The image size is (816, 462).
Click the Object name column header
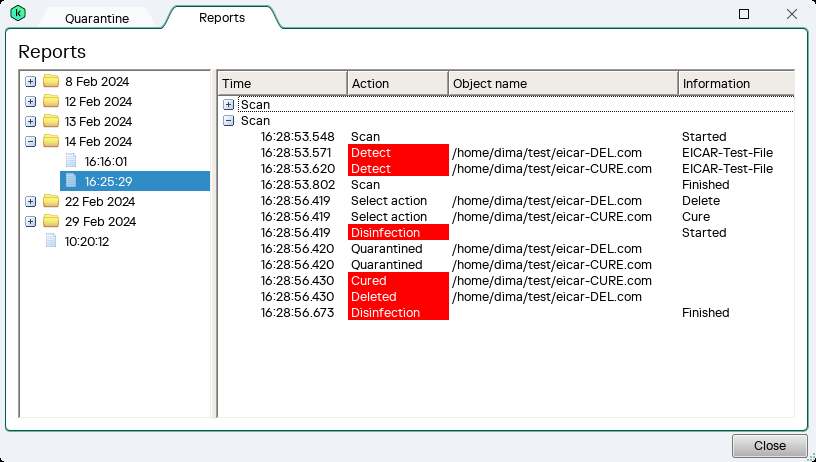coord(562,84)
